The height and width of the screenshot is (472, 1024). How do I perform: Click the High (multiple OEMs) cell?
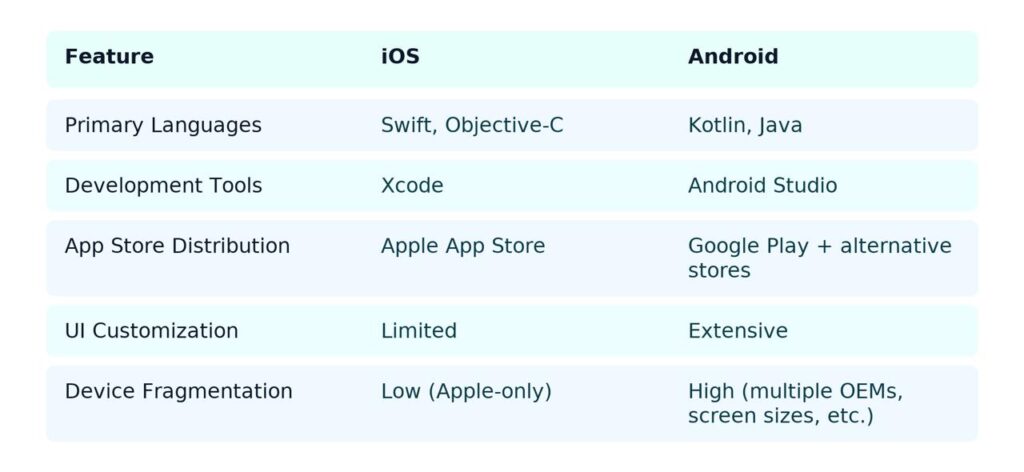pos(795,403)
